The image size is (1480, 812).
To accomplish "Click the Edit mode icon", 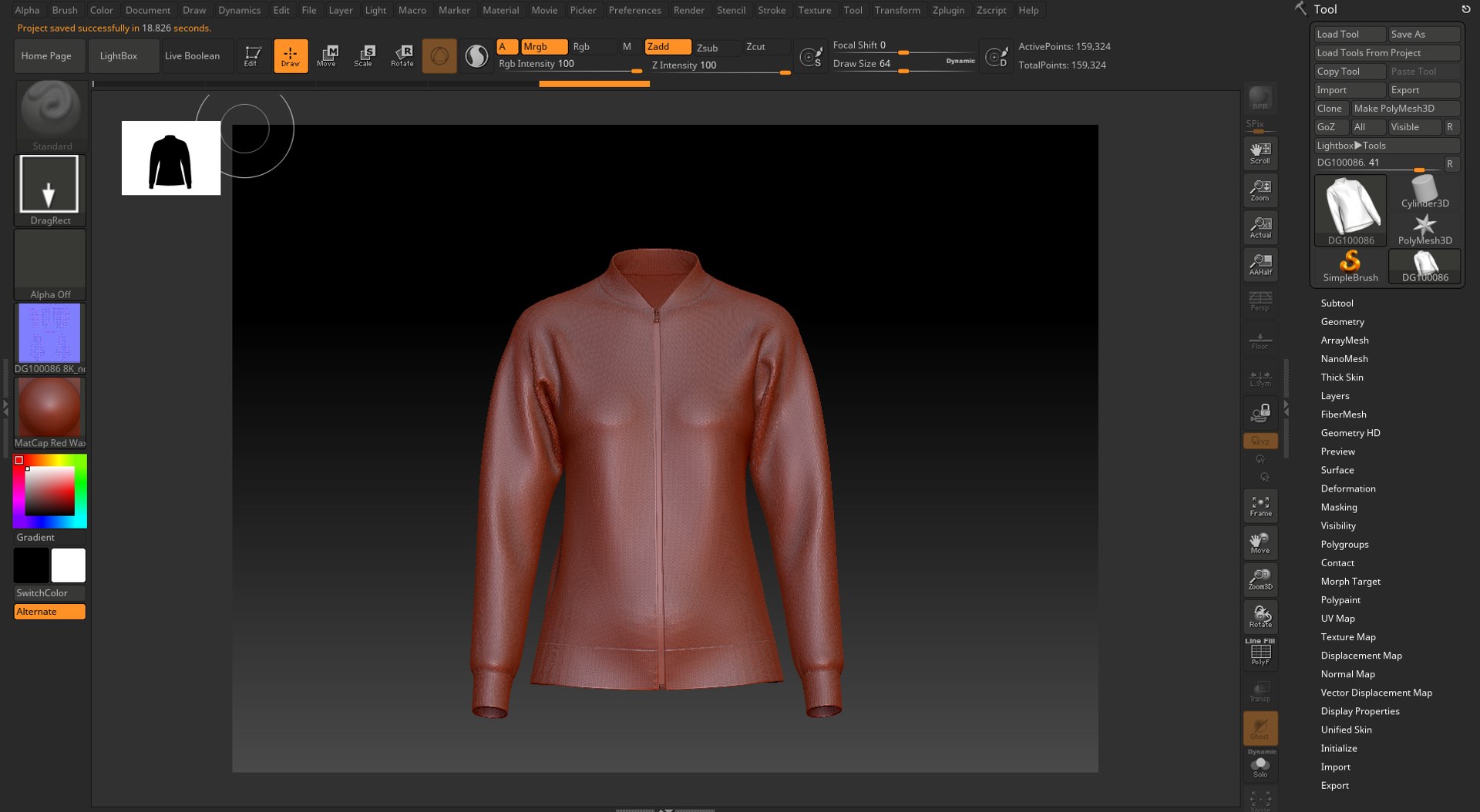I will point(252,55).
